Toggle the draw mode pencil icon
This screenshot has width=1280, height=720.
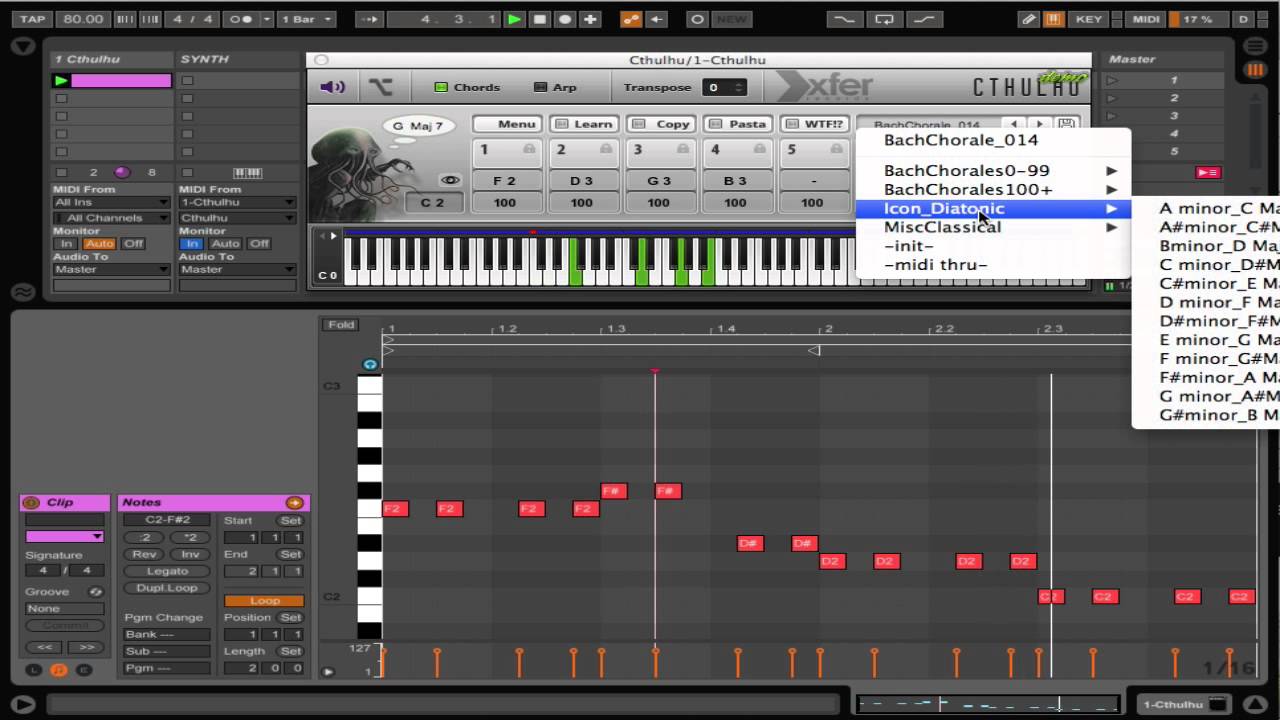coord(1029,19)
